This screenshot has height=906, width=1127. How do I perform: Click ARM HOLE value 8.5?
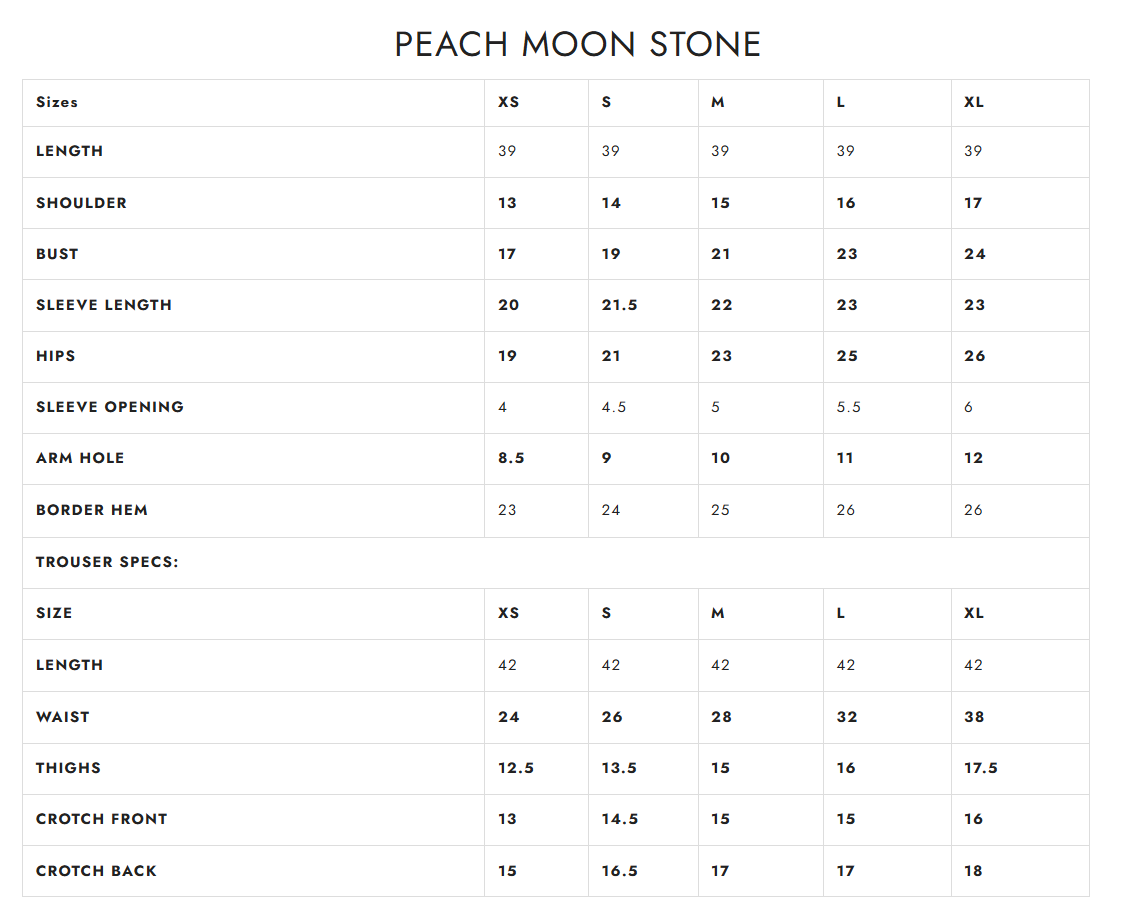click(510, 458)
